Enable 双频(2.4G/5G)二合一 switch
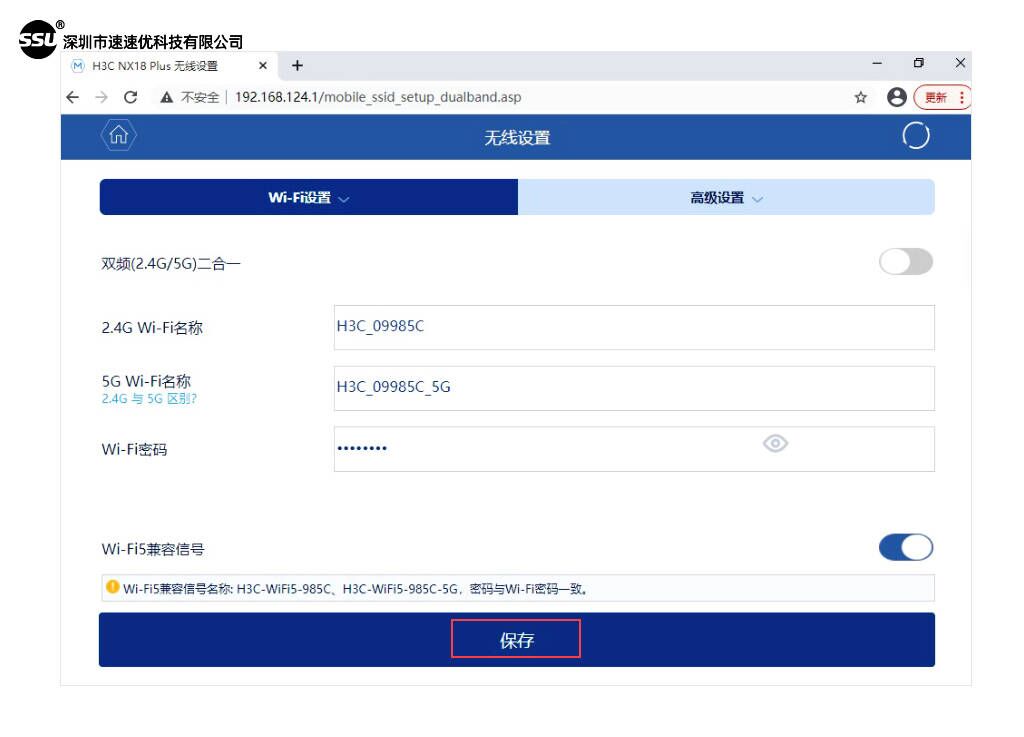1024x737 pixels. [905, 262]
